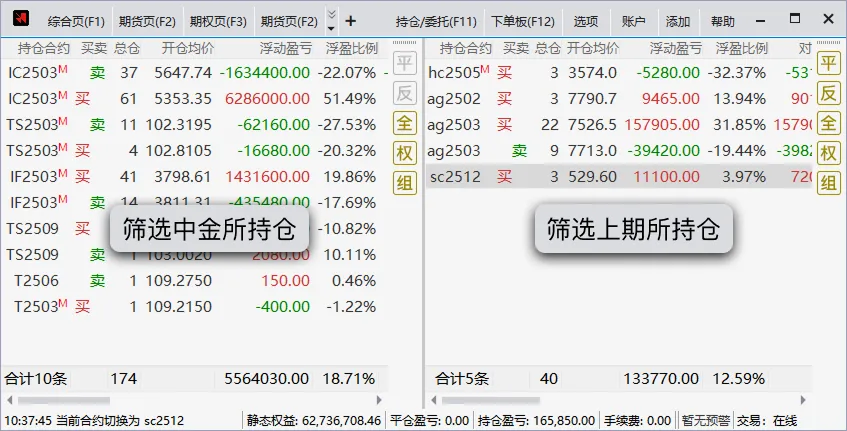Screen dimensions: 847x431
Task: Select ag2502 买 position row
Action: pos(619,98)
